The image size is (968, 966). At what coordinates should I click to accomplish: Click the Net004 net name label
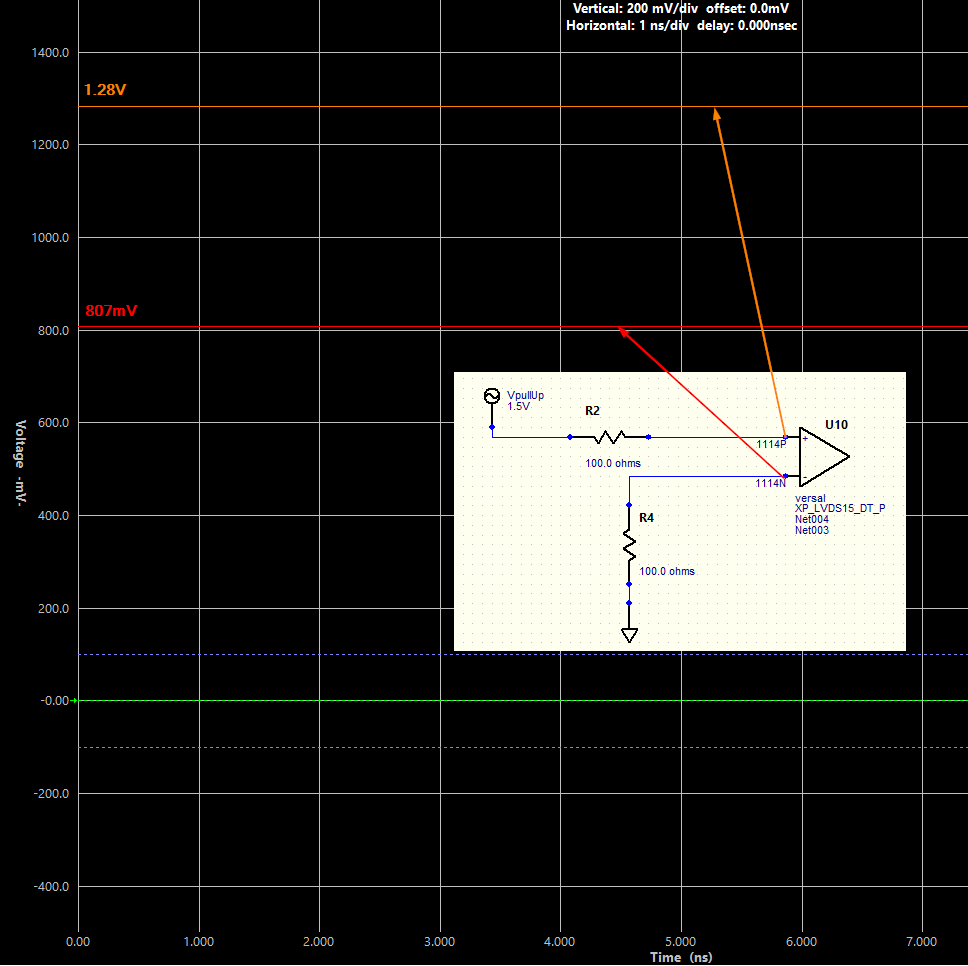click(x=810, y=519)
